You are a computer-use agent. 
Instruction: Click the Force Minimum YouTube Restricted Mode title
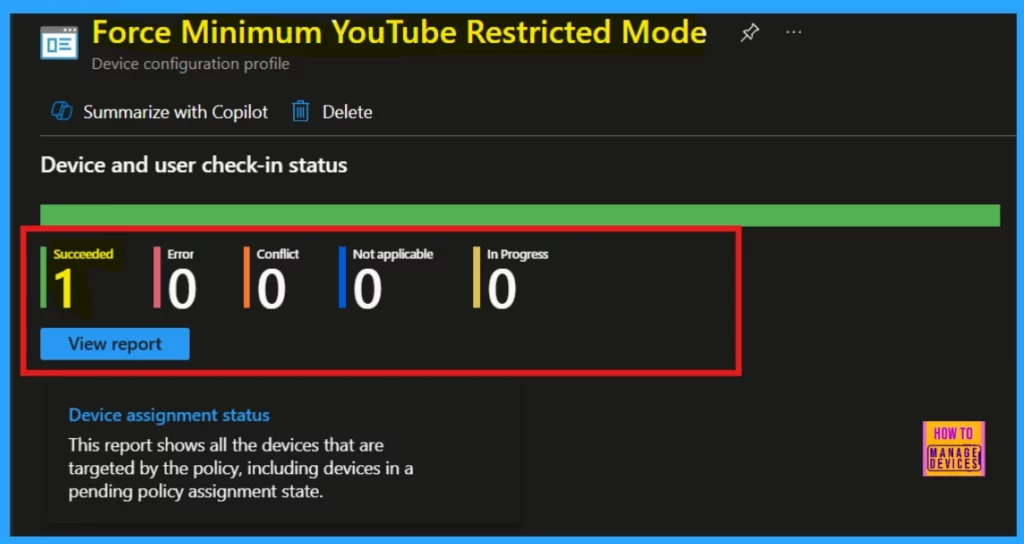(x=399, y=32)
